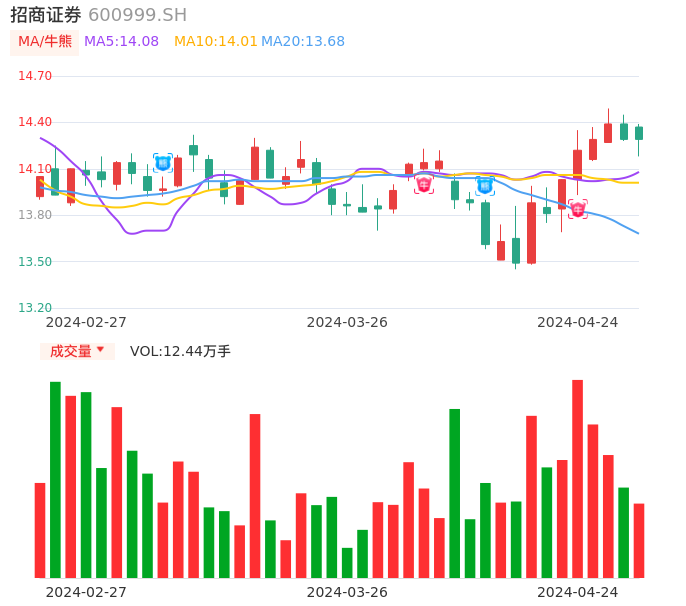Click the MA10:14.01 legend label
The height and width of the screenshot is (606, 686).
pos(215,41)
